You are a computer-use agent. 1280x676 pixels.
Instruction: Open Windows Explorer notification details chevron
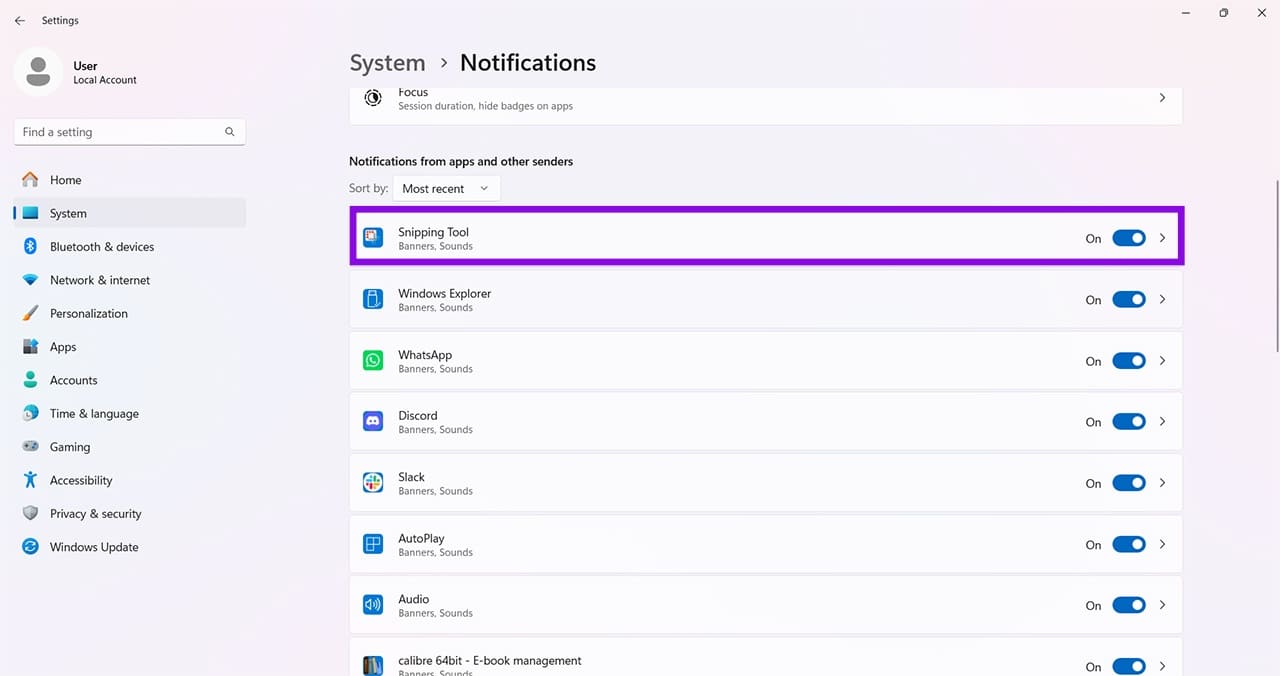coord(1162,300)
